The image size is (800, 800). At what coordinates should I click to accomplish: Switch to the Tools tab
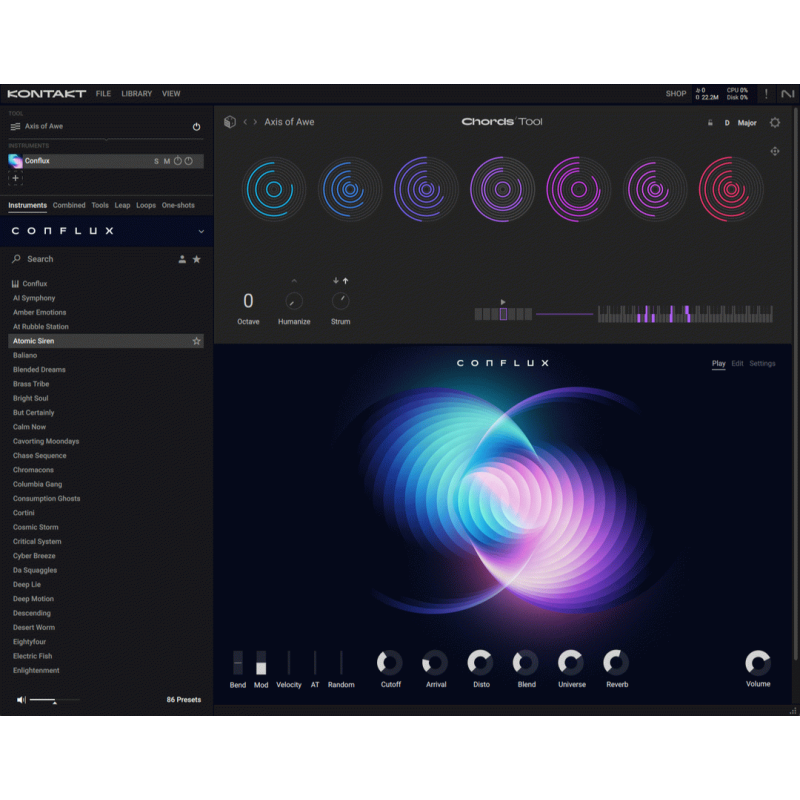100,205
